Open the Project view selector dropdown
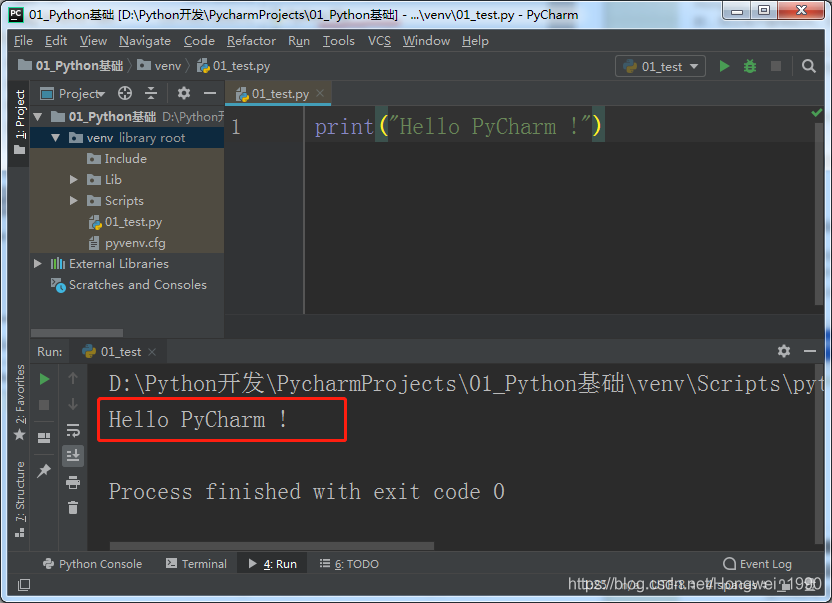This screenshot has height=603, width=832. [x=73, y=94]
